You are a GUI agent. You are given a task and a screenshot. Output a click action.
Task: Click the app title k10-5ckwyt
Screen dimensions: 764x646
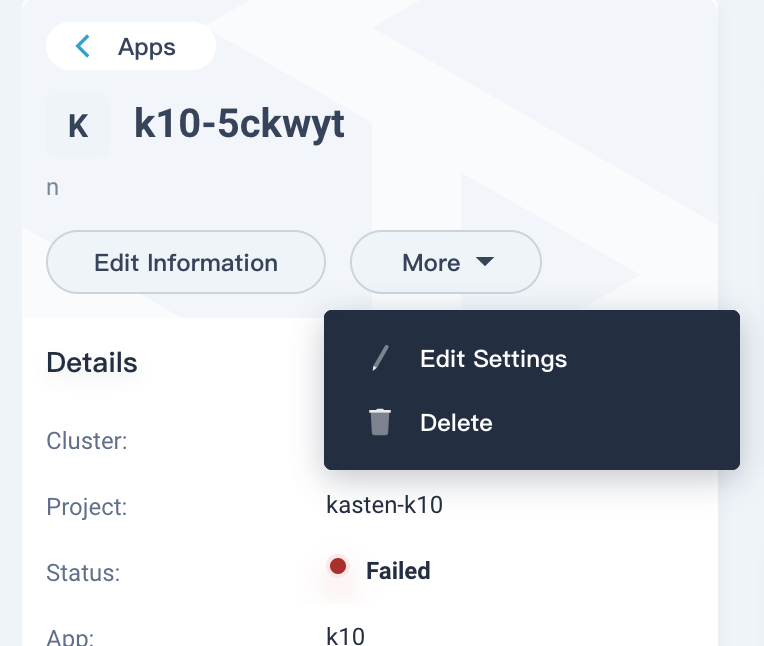click(x=239, y=124)
